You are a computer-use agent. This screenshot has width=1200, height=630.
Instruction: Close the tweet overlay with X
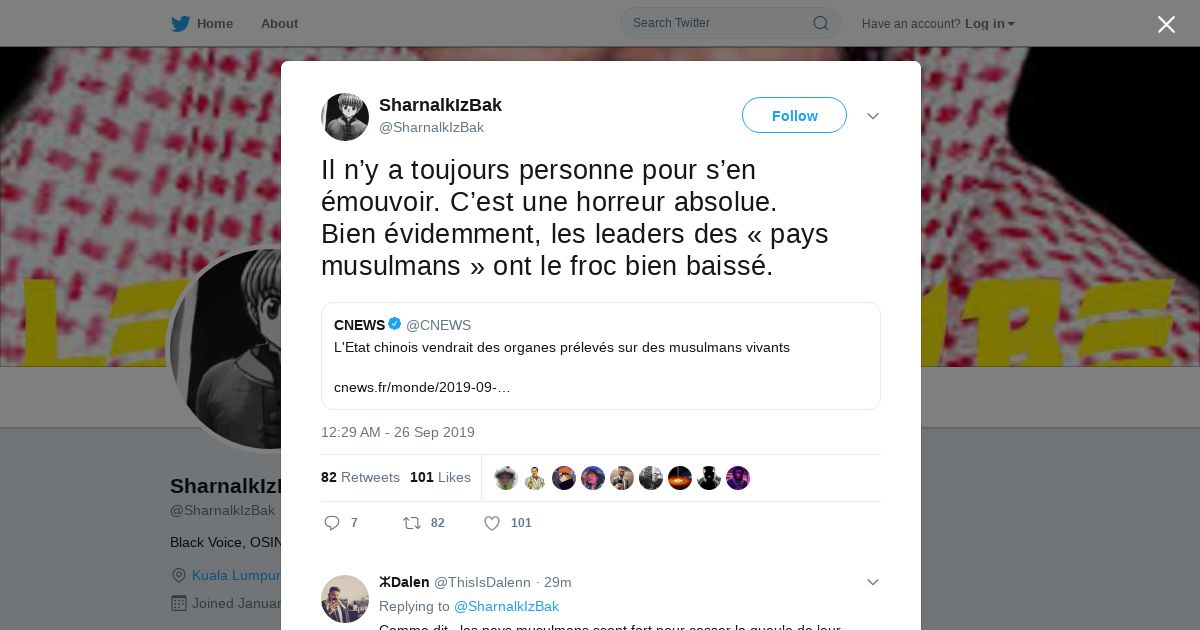[1166, 24]
